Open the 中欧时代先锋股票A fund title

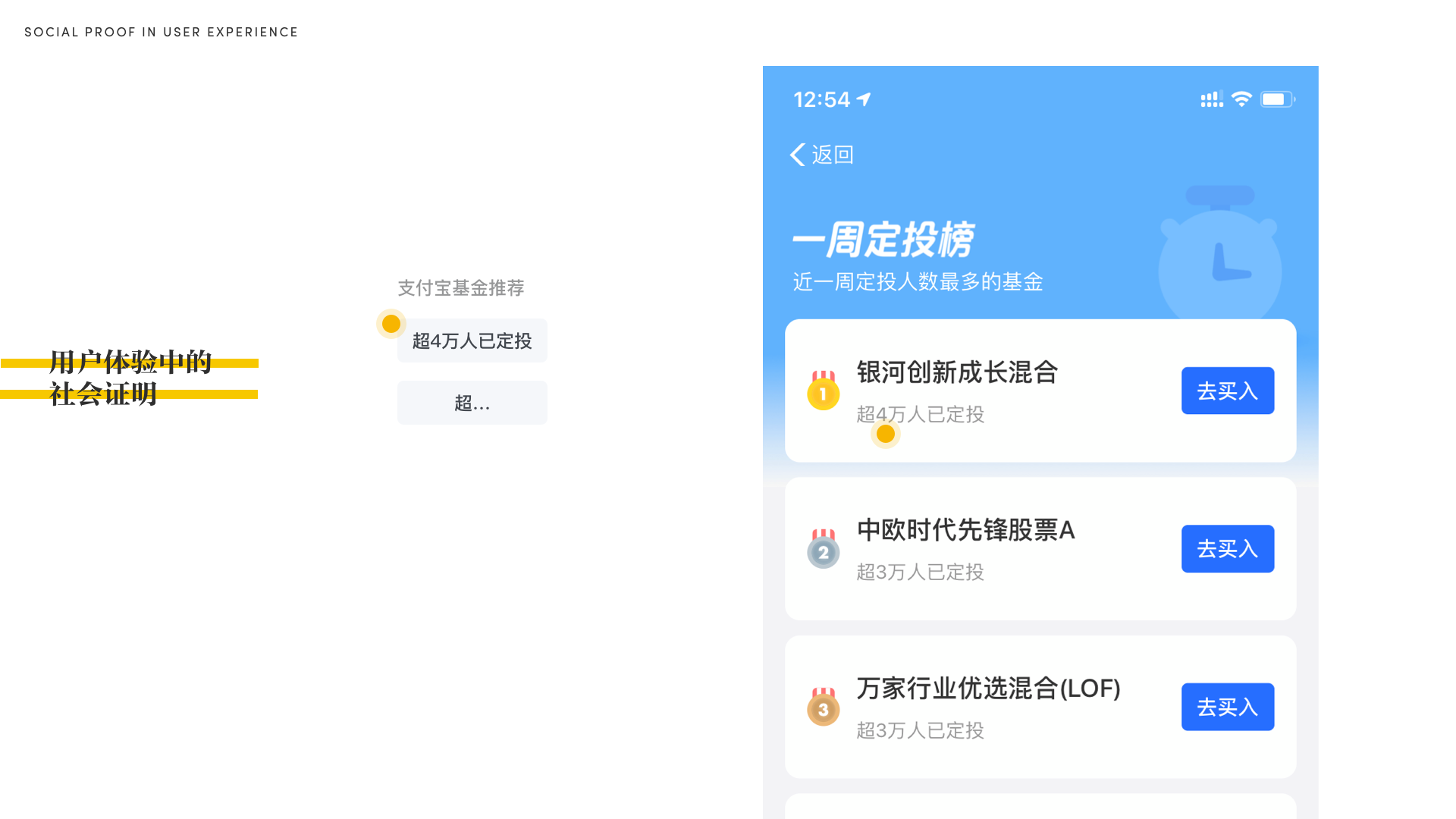(x=965, y=530)
